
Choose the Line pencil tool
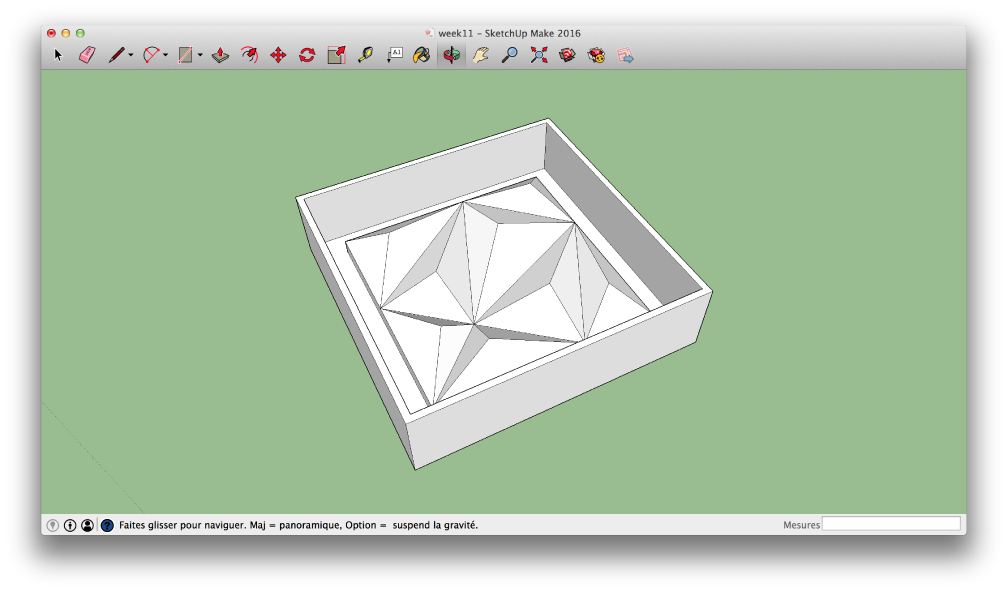116,55
